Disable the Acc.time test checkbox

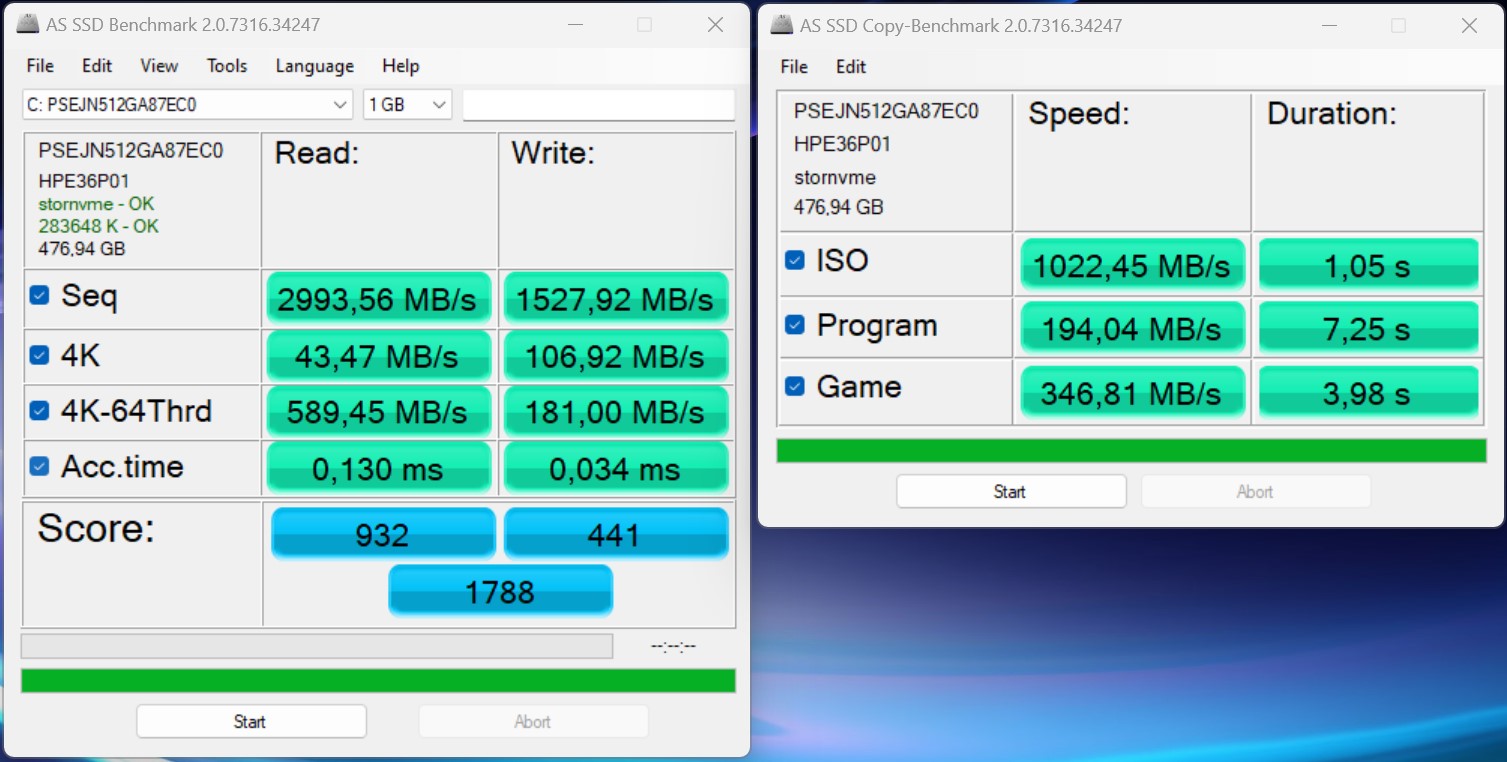pos(40,466)
